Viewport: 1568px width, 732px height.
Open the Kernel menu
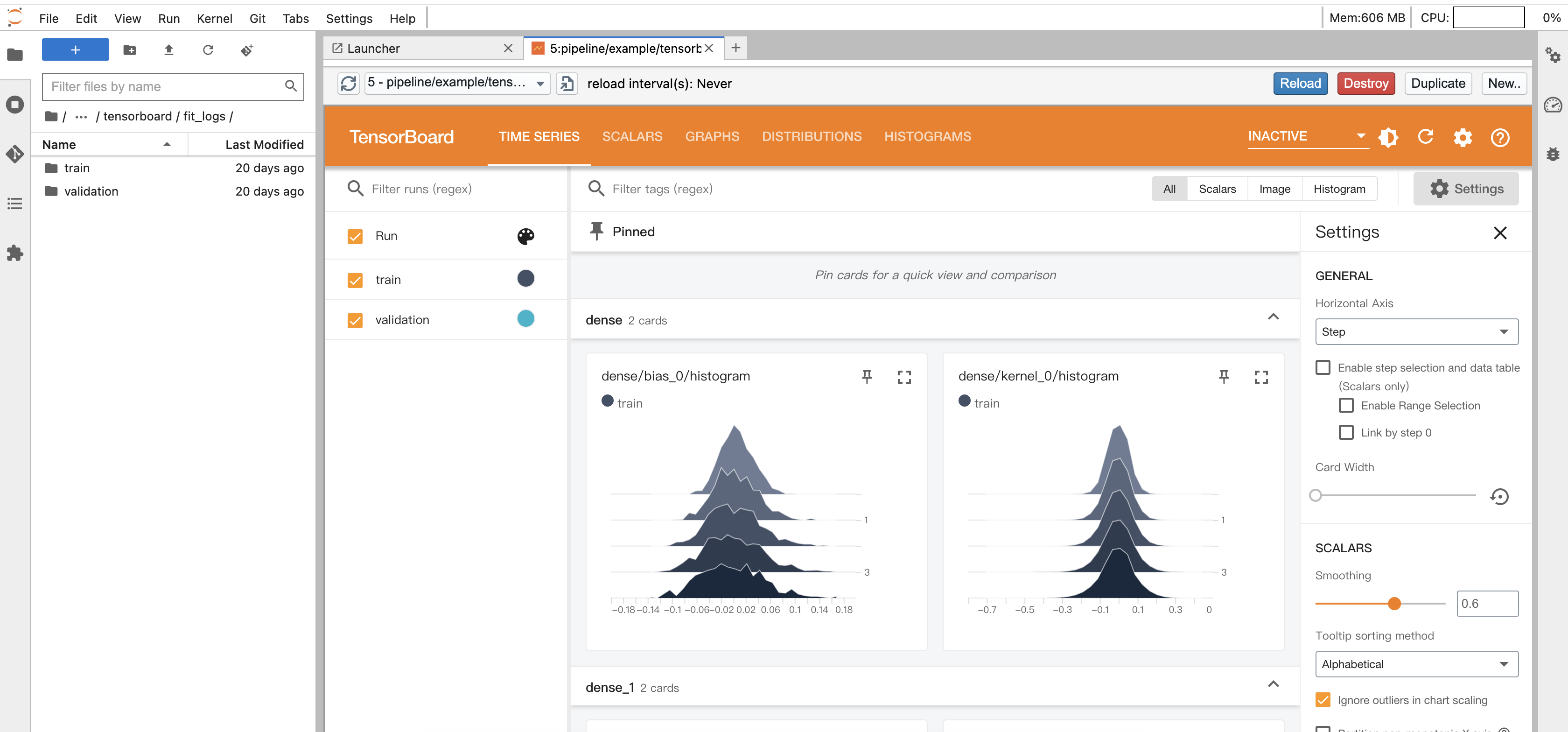(x=214, y=18)
